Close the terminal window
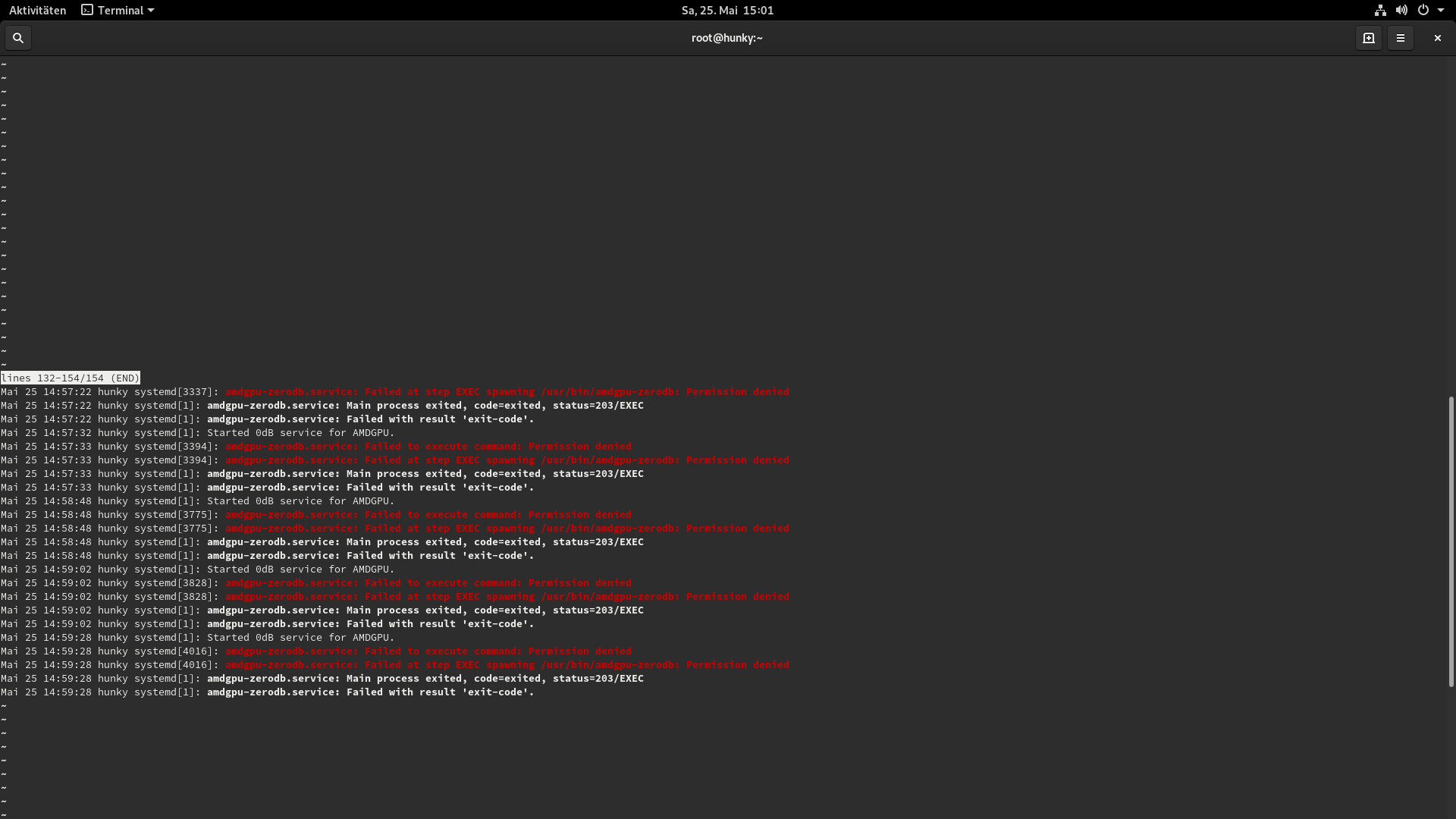 coord(1437,38)
